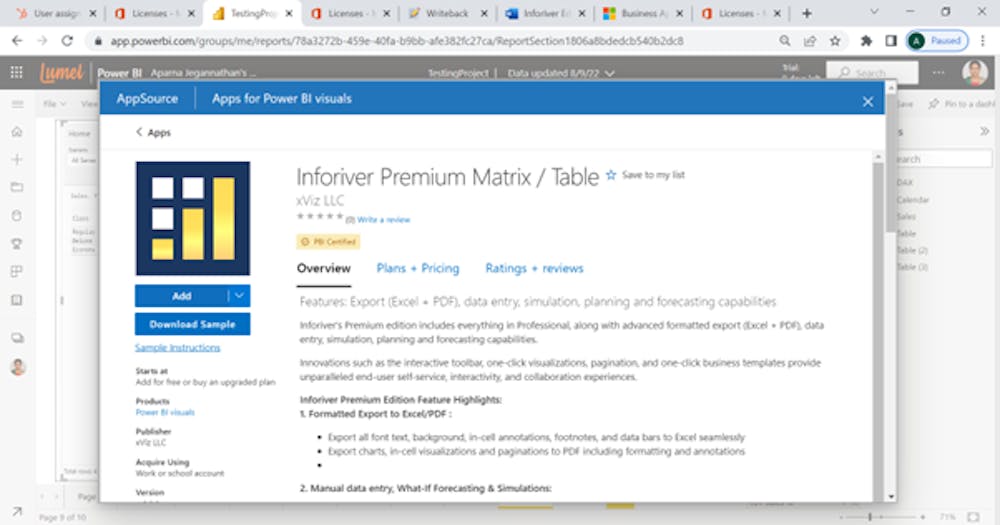Switch to Plans + Pricing tab
Screen dimensions: 1000x525
(418, 269)
